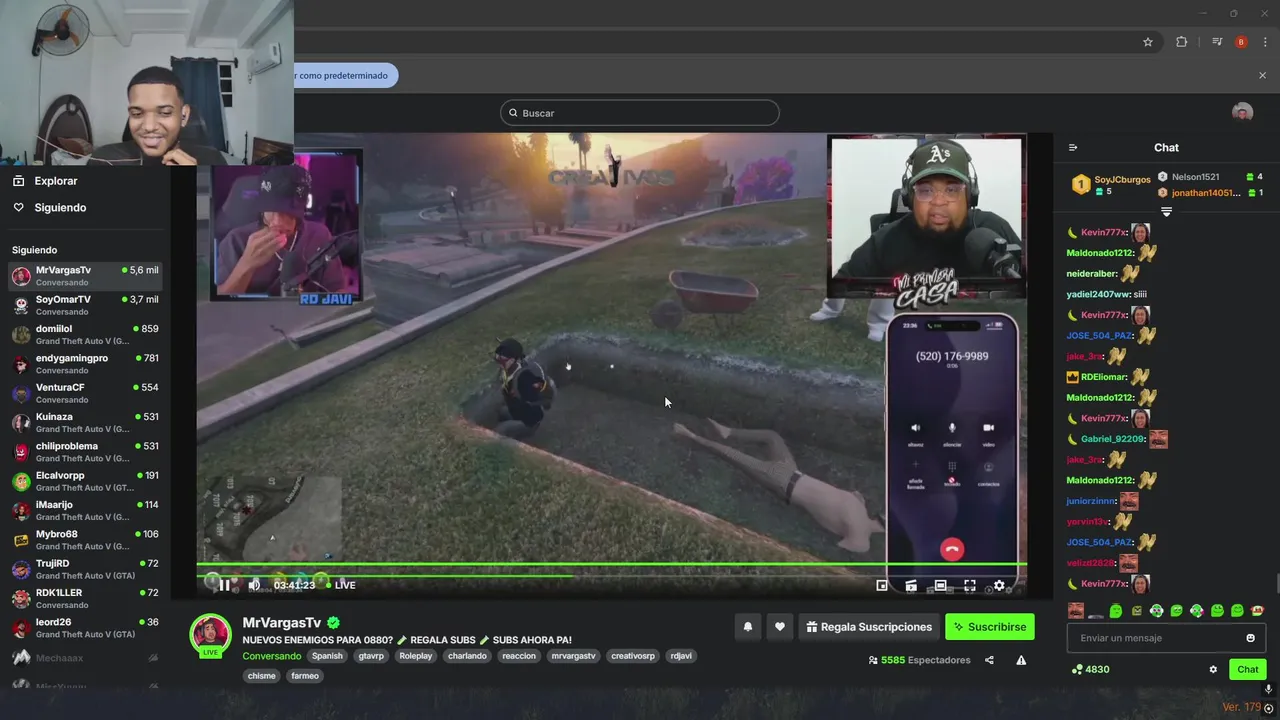This screenshot has height=720, width=1280.
Task: Toggle the notification bell for MrVargasTv
Action: (x=747, y=627)
